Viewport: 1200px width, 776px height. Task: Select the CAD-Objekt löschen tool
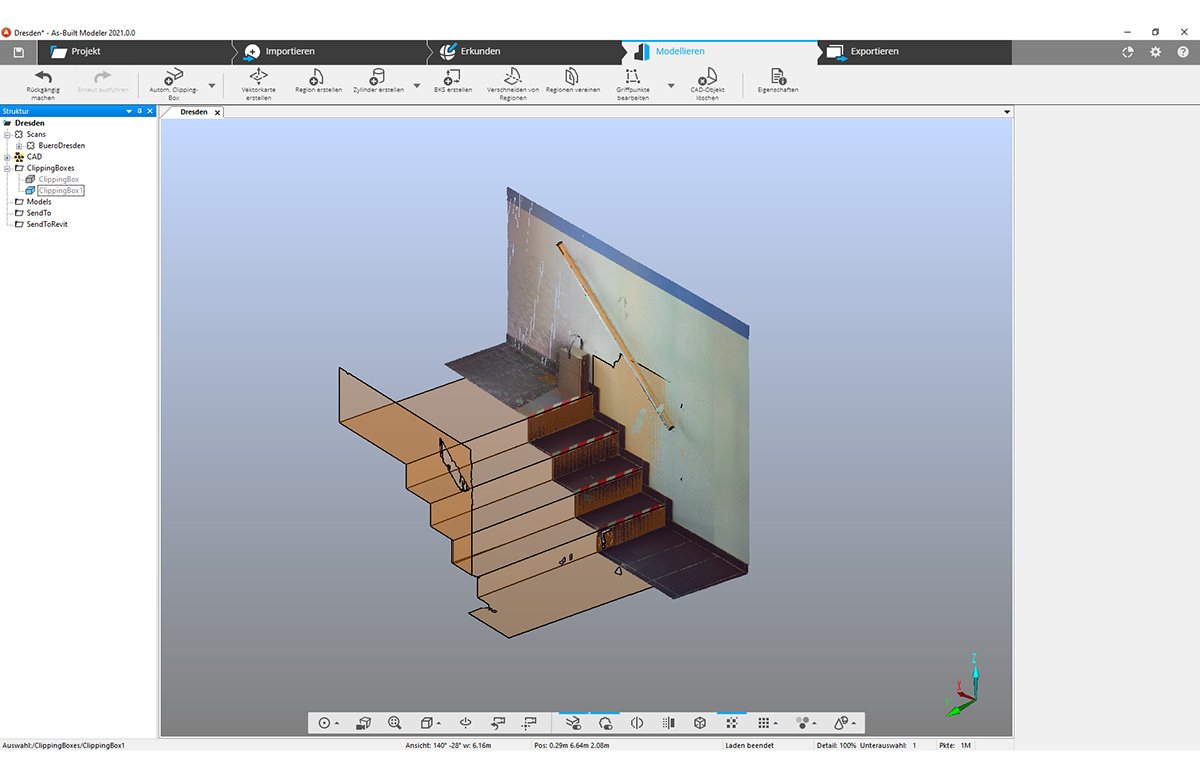707,80
